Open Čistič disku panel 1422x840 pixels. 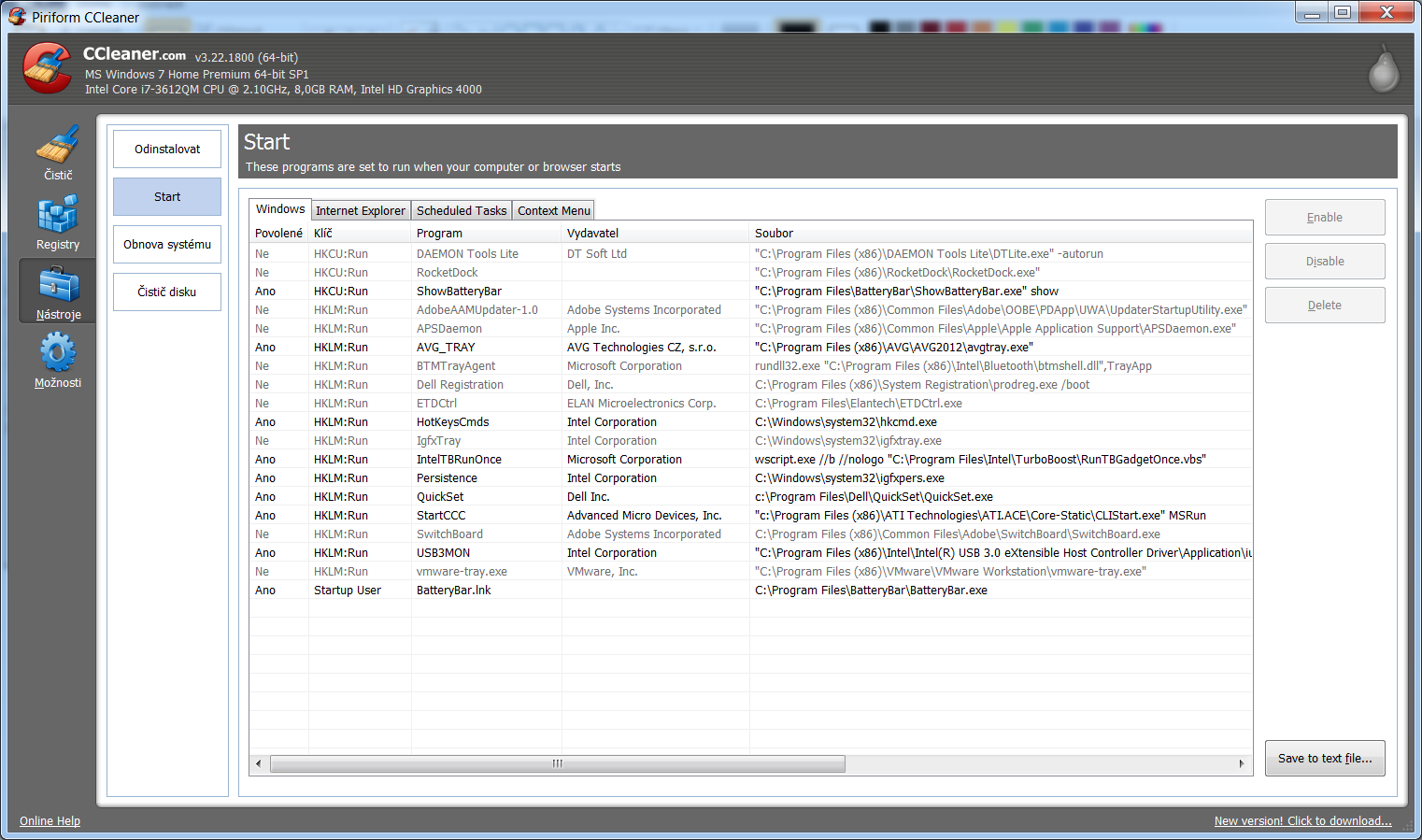click(x=167, y=292)
